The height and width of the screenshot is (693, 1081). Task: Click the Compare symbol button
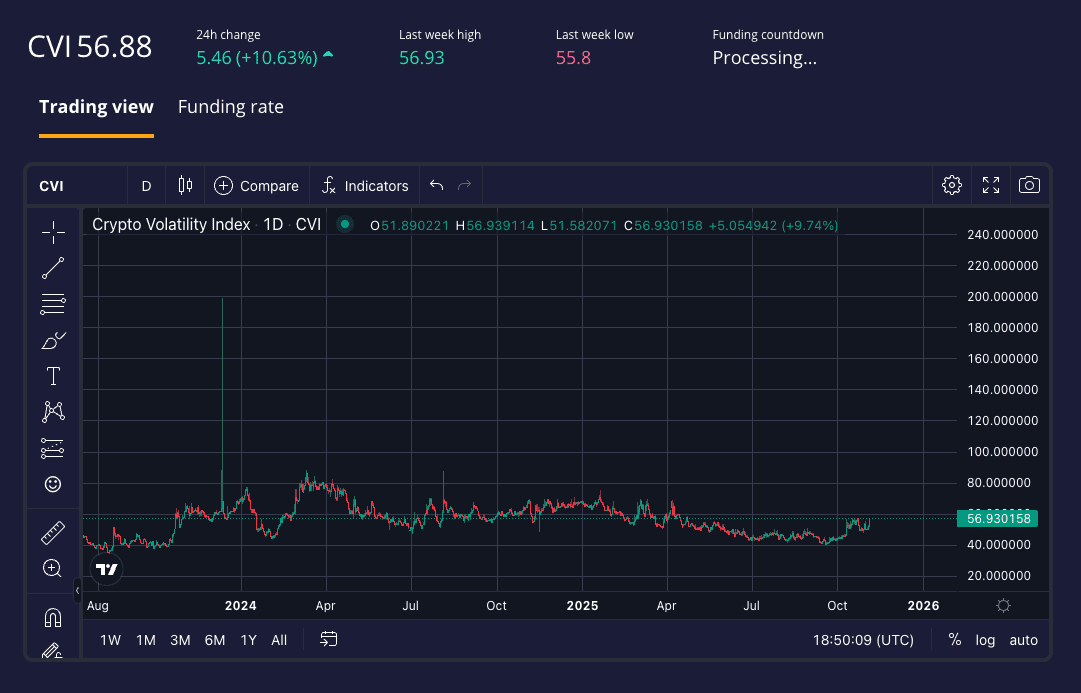click(256, 186)
